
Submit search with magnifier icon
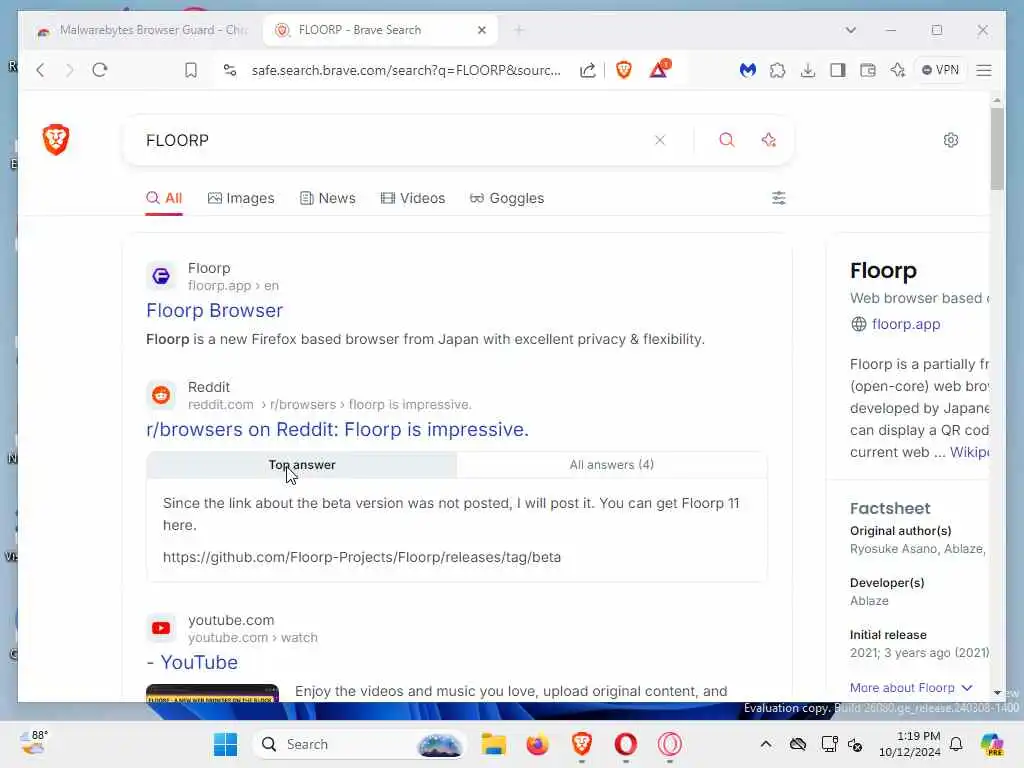727,140
